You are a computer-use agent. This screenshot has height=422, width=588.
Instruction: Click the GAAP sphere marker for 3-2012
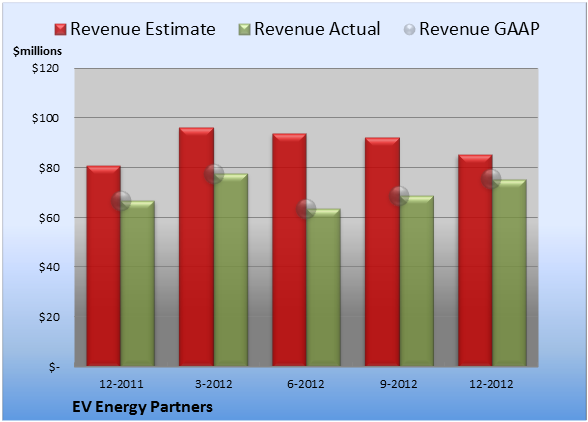pyautogui.click(x=214, y=174)
